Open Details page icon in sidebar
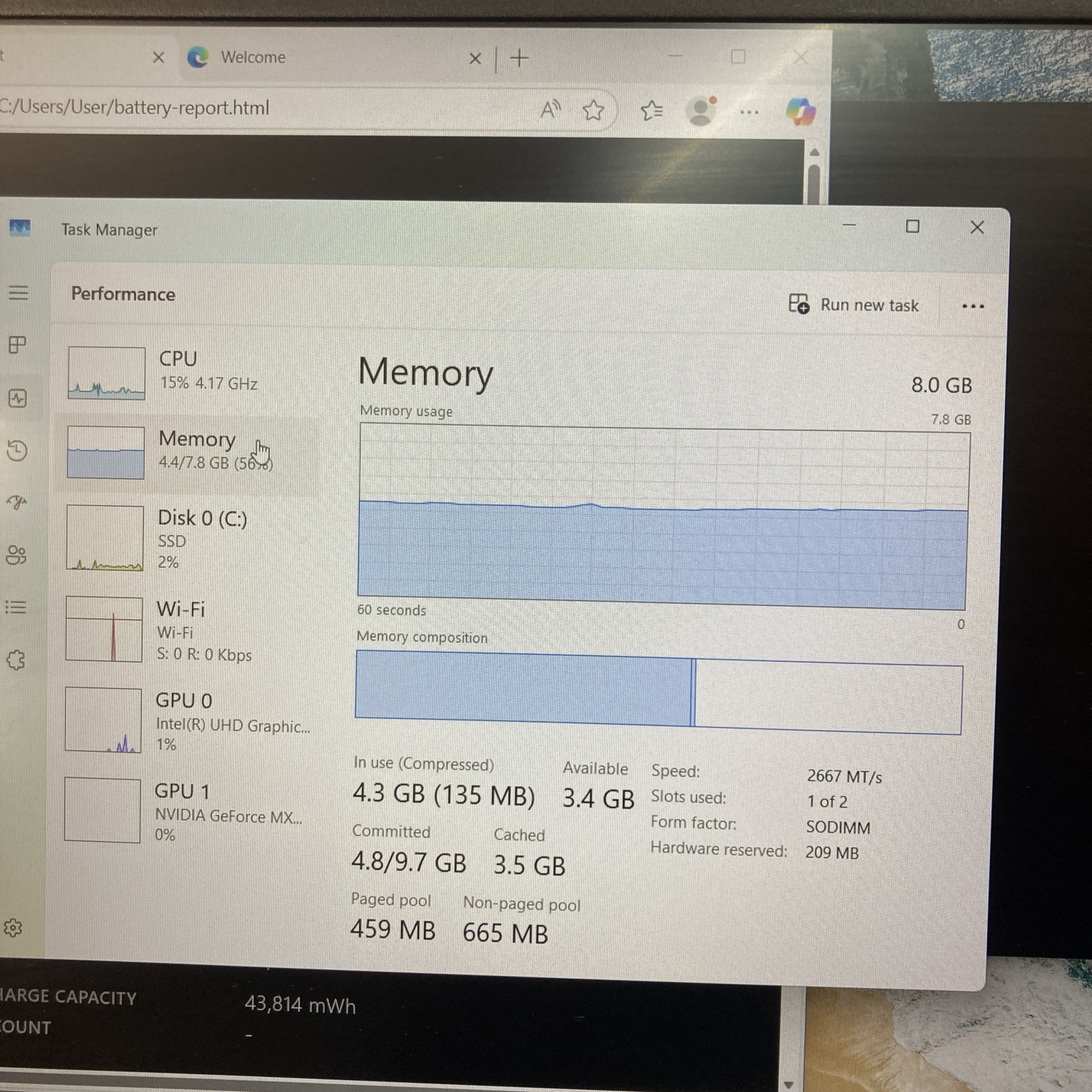The image size is (1092, 1092). tap(16, 607)
